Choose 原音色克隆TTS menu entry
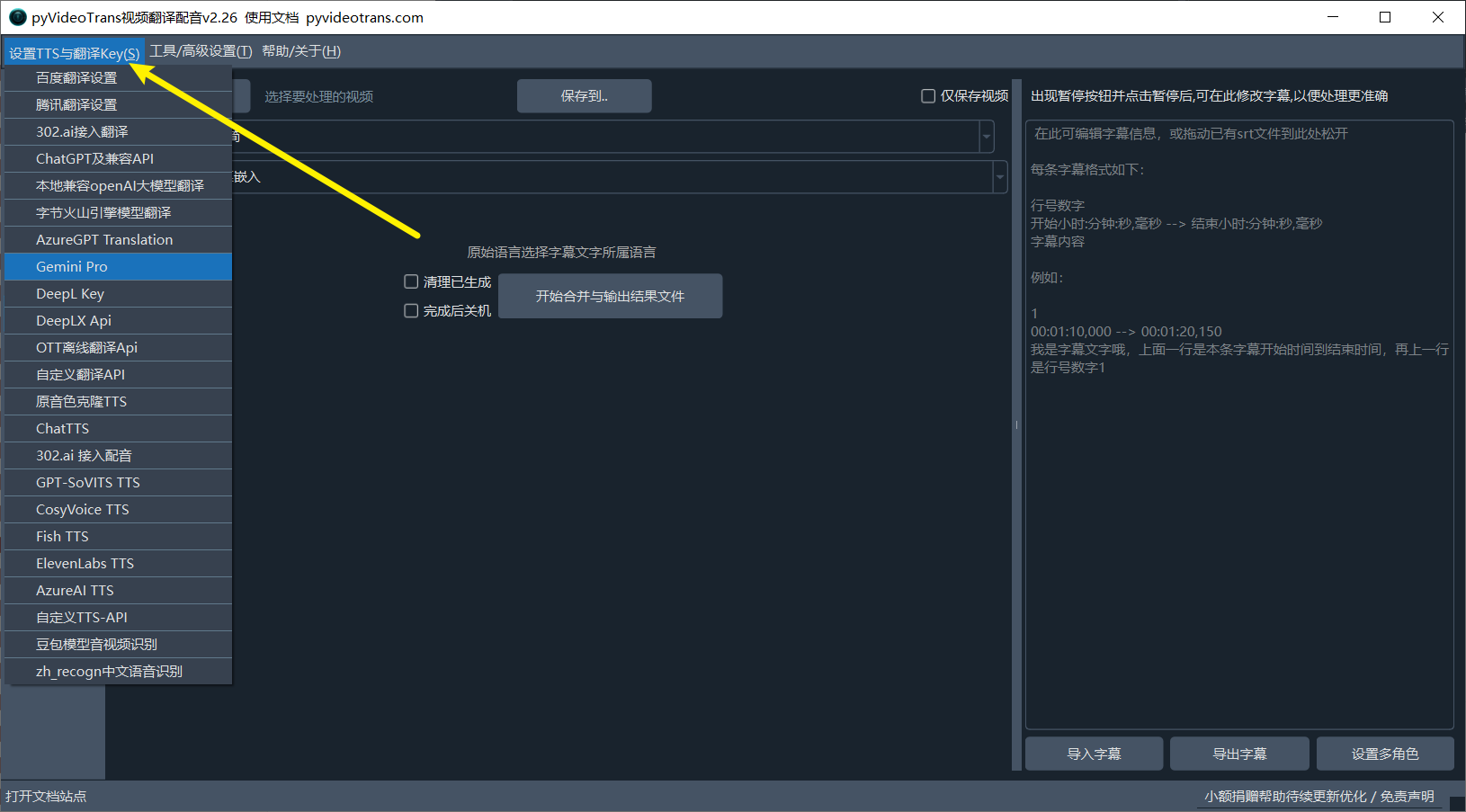1466x812 pixels. click(x=118, y=402)
